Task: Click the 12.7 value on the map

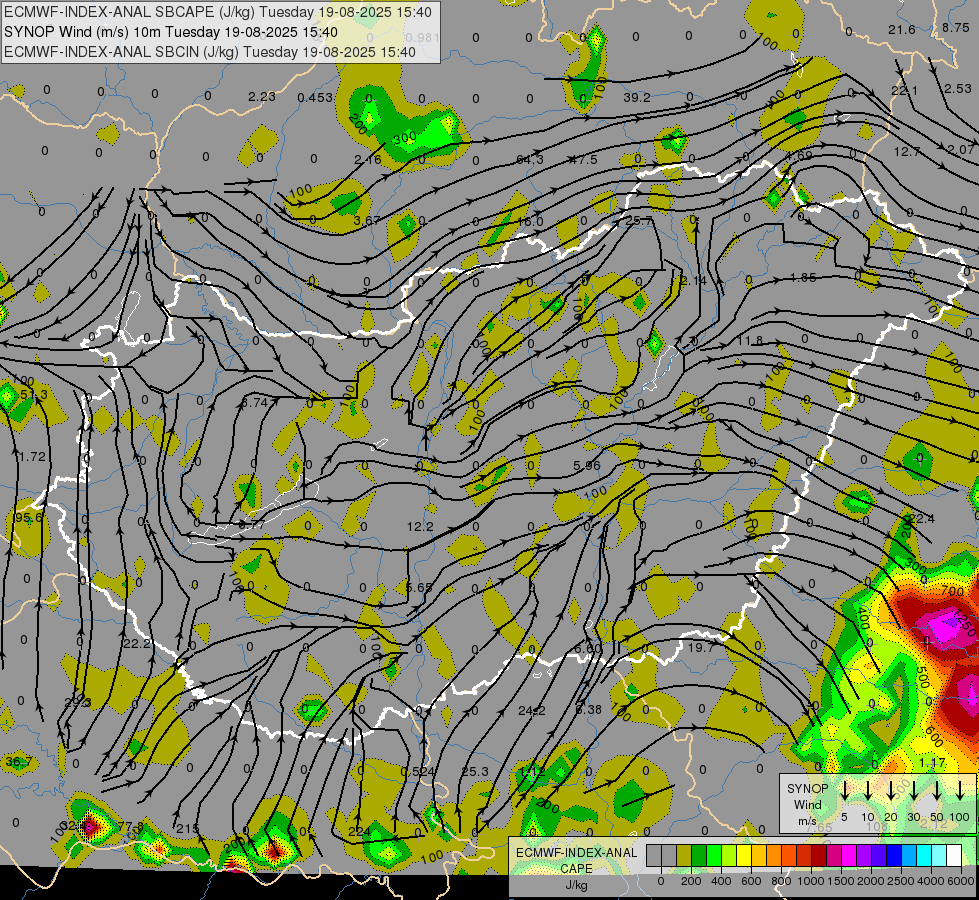Action: tap(907, 152)
